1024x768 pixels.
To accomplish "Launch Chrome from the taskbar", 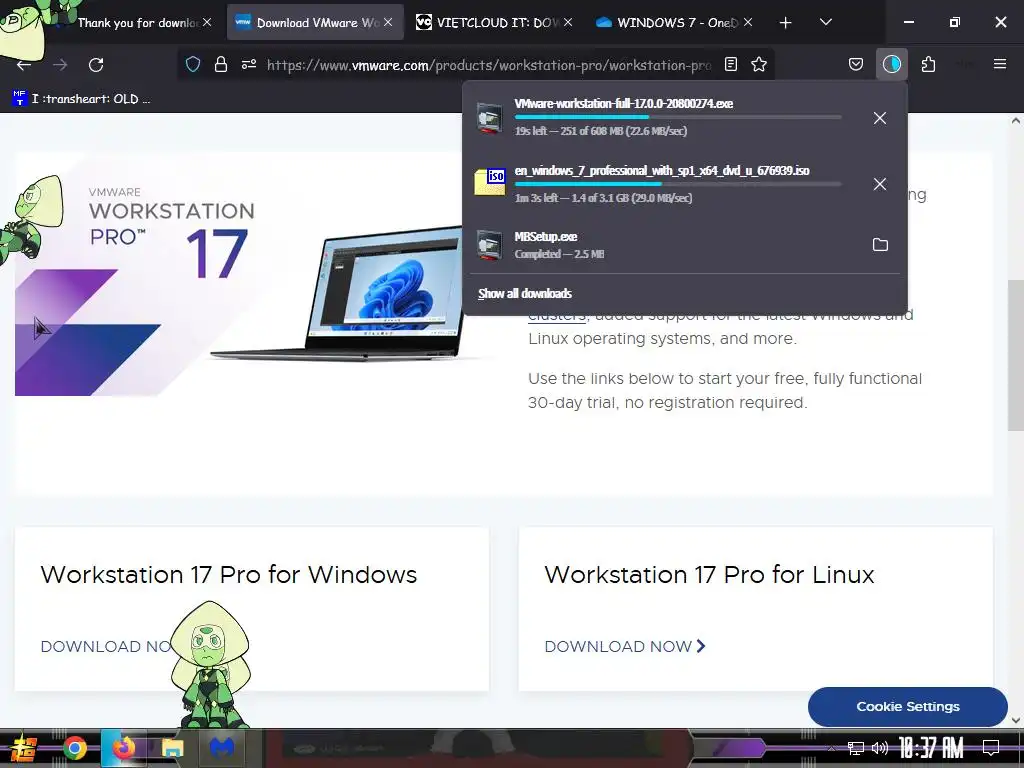I will pos(75,748).
